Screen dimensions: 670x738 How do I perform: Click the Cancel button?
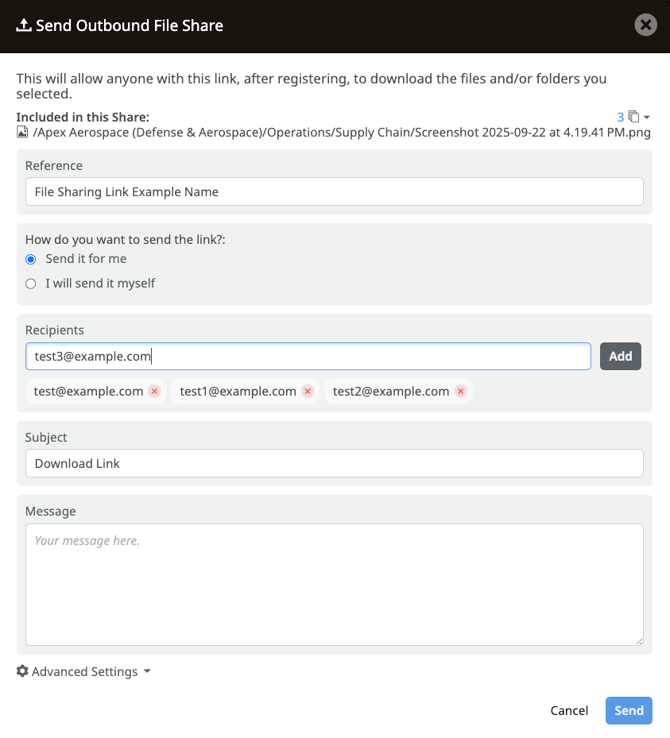(x=569, y=711)
